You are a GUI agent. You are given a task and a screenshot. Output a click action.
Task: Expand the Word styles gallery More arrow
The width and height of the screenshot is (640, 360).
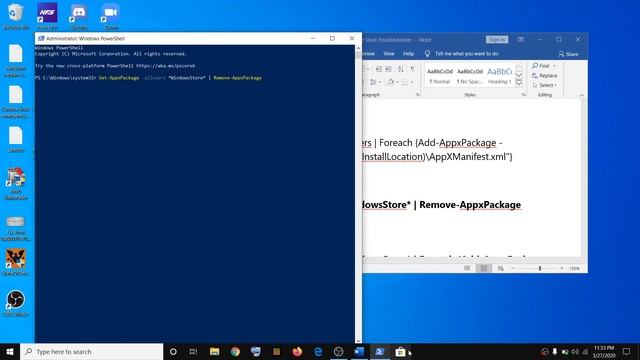click(519, 83)
